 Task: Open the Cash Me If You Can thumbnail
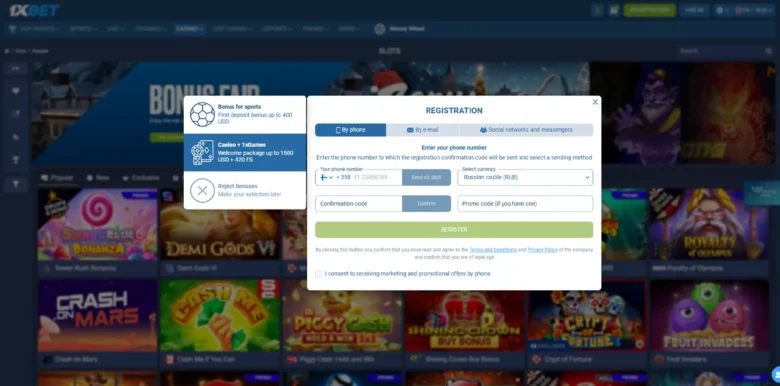219,315
